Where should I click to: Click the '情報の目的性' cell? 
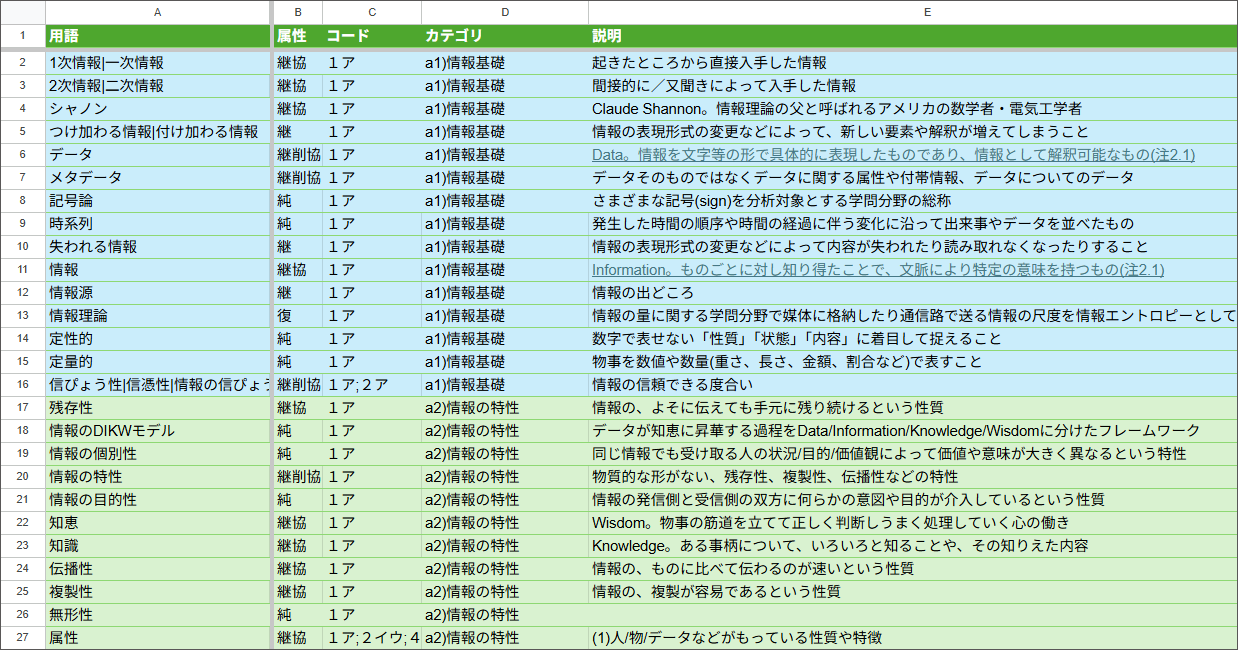tap(158, 500)
